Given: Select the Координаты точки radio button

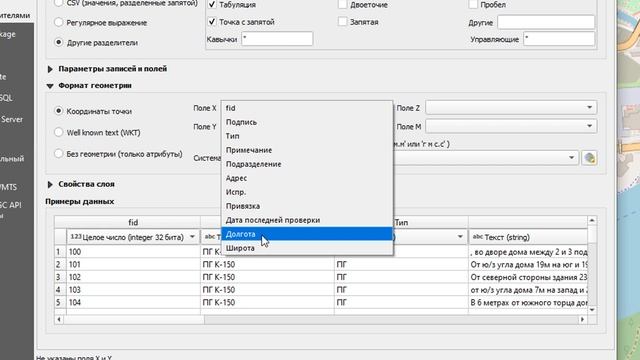Looking at the screenshot, I should [59, 111].
